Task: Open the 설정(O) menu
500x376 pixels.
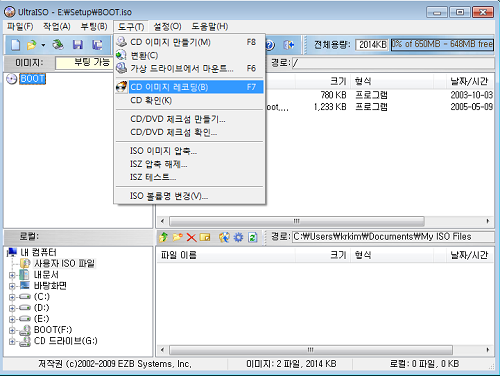Action: click(167, 26)
